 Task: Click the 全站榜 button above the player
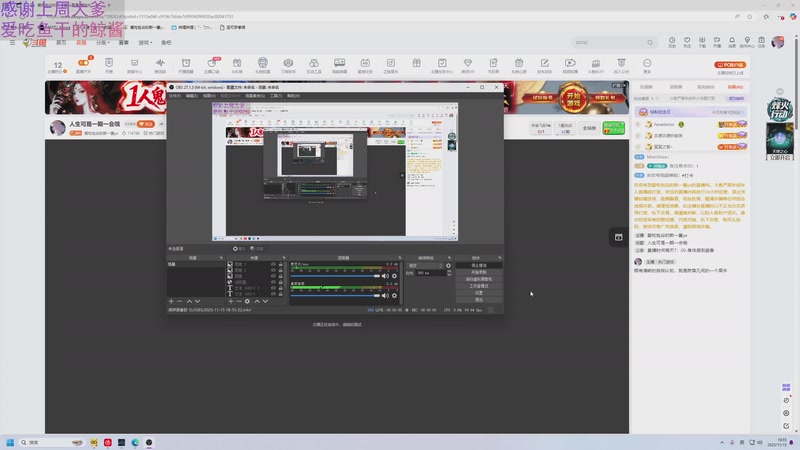pyautogui.click(x=589, y=128)
